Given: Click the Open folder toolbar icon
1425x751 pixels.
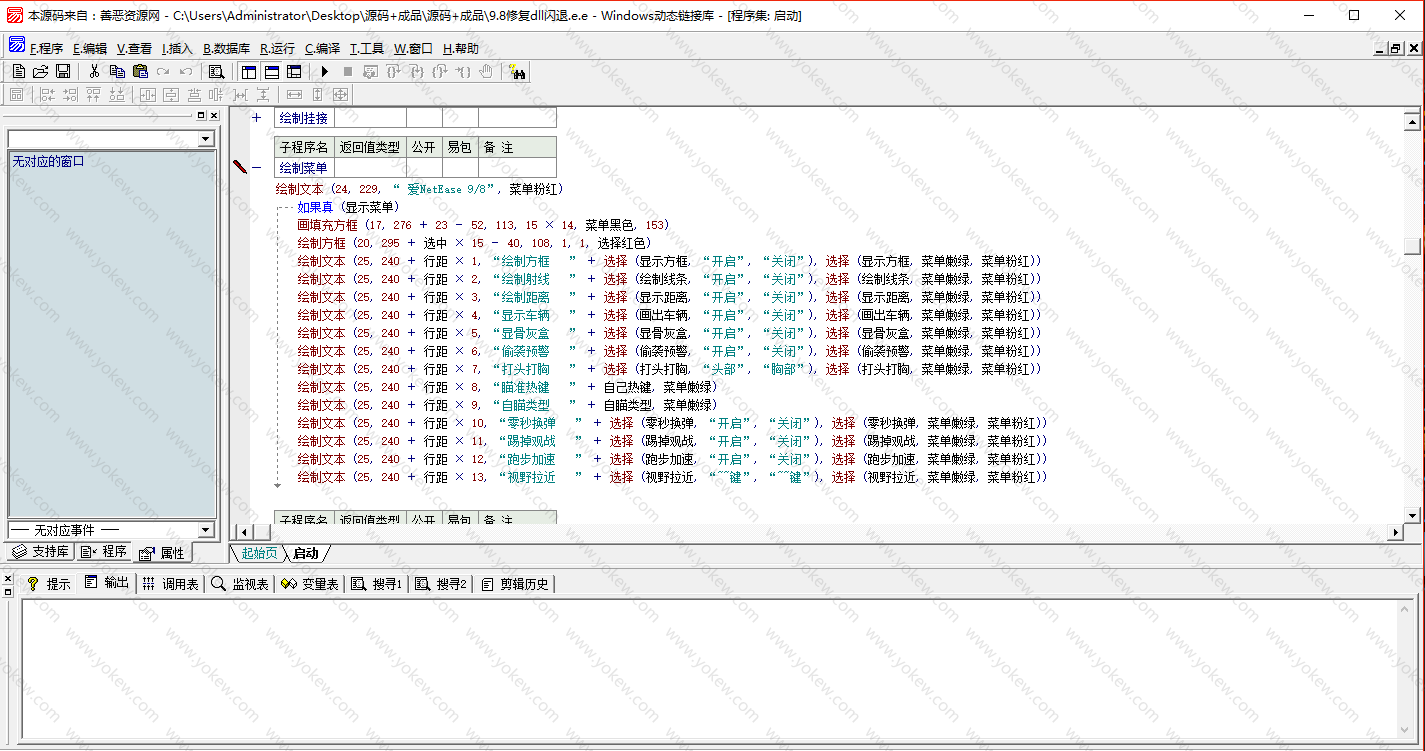Looking at the screenshot, I should 40,71.
